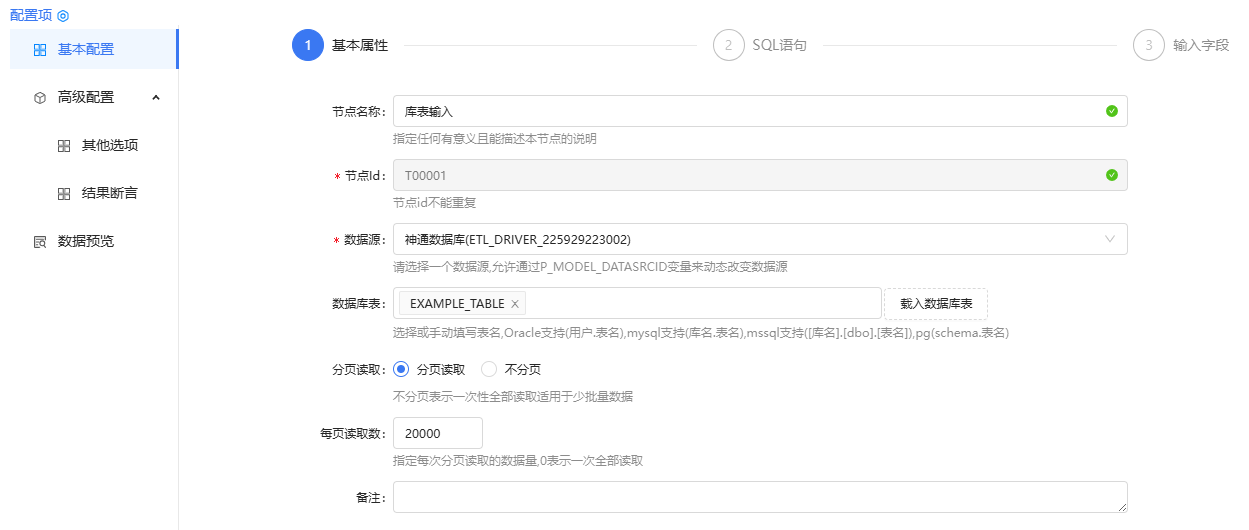This screenshot has height=530, width=1249.
Task: Click the grid icon beside 基本配置
Action: click(40, 50)
